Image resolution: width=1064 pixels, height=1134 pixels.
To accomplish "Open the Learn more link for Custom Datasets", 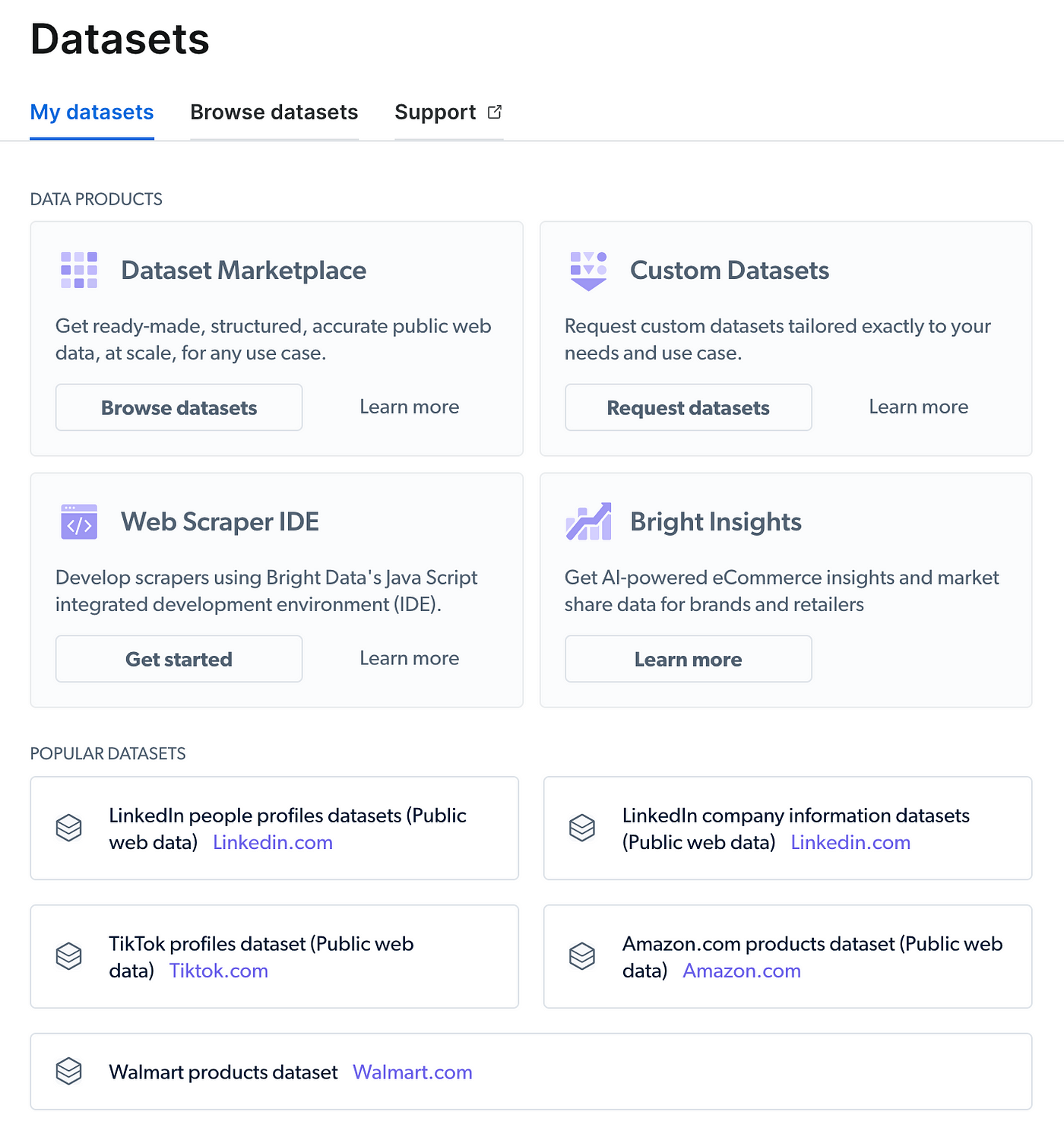I will click(x=918, y=407).
